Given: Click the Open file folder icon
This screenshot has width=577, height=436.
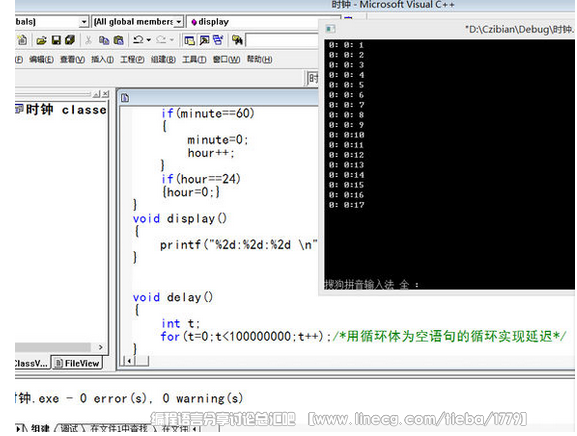Looking at the screenshot, I should tap(42, 40).
